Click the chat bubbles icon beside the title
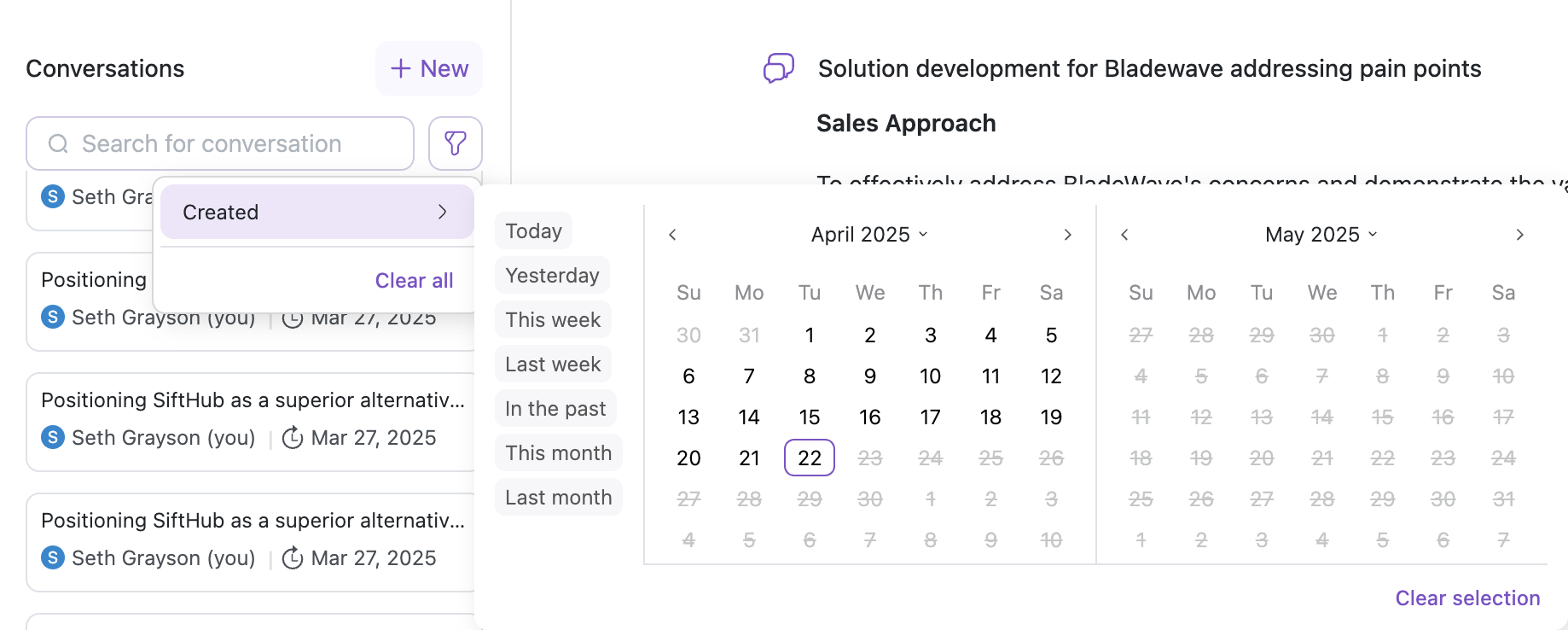The width and height of the screenshot is (1568, 630). pyautogui.click(x=778, y=68)
